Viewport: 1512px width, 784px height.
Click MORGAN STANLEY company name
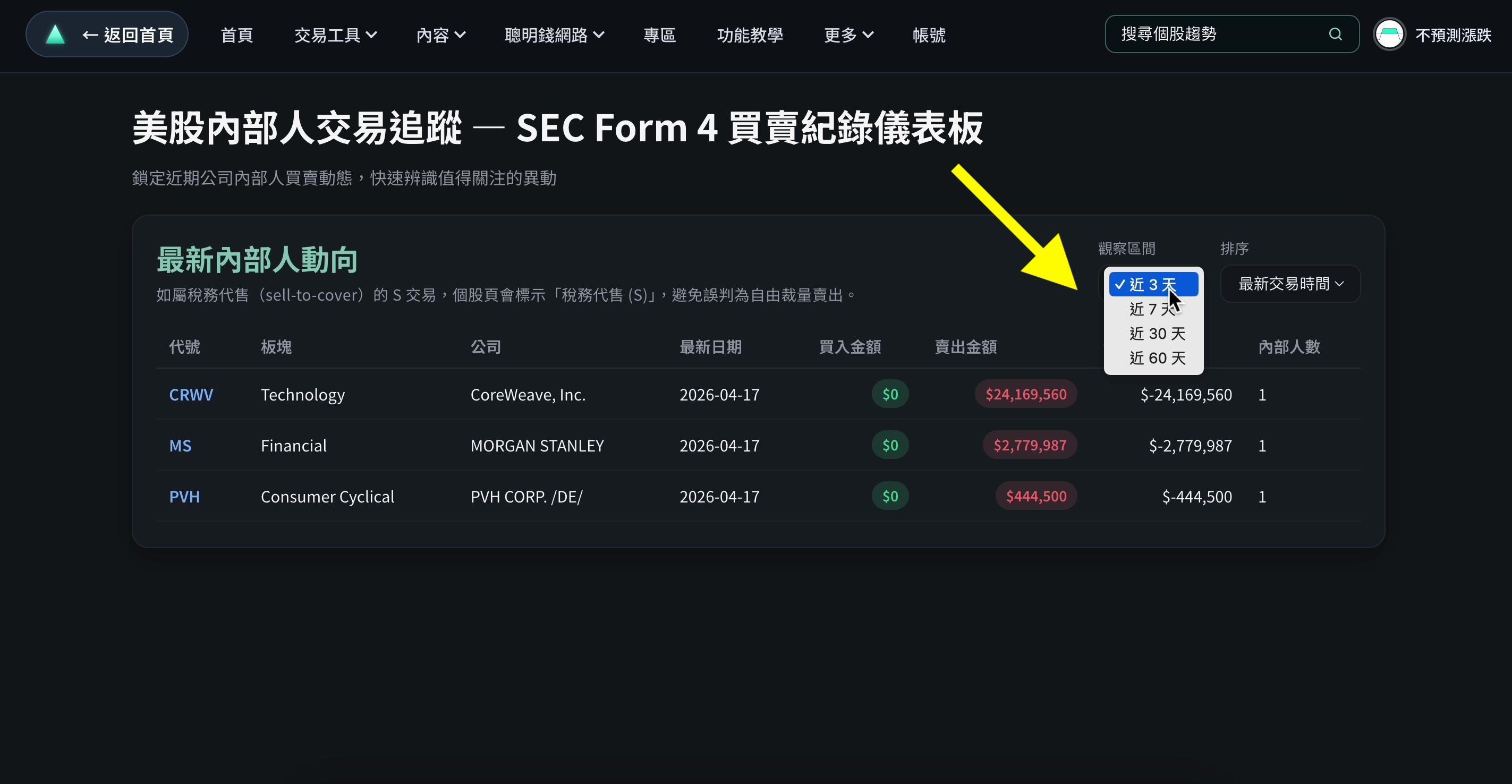tap(537, 446)
